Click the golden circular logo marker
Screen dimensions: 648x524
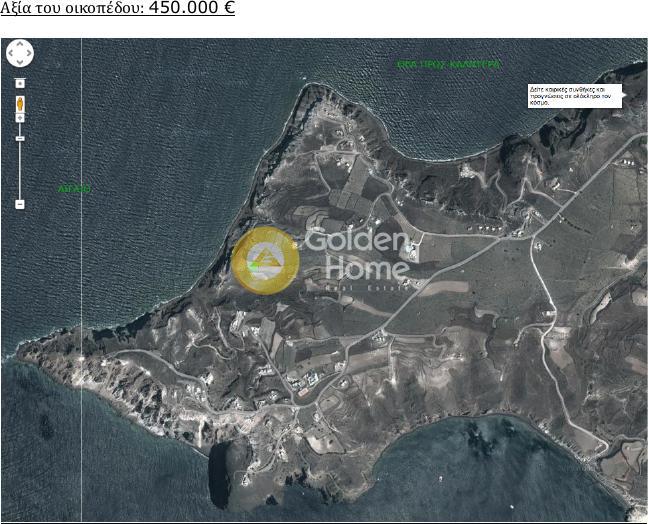tap(265, 260)
